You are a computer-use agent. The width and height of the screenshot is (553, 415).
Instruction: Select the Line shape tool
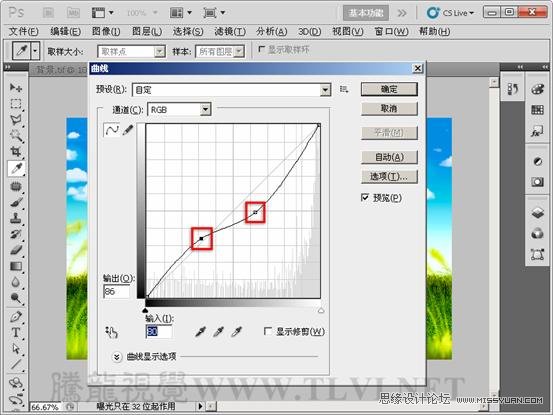point(16,364)
